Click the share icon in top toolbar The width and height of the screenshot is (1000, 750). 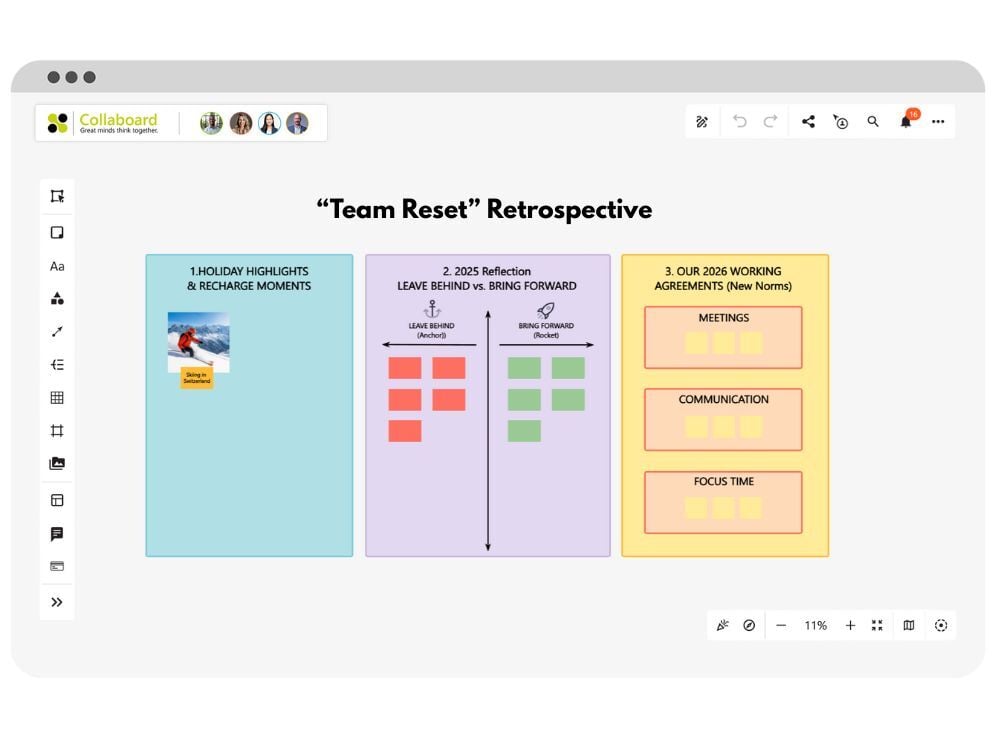pos(808,122)
